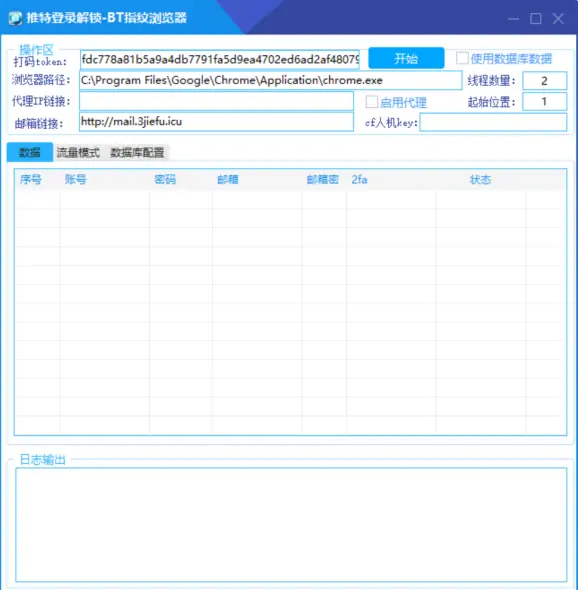
Task: Click the 开始 button
Action: coord(406,58)
